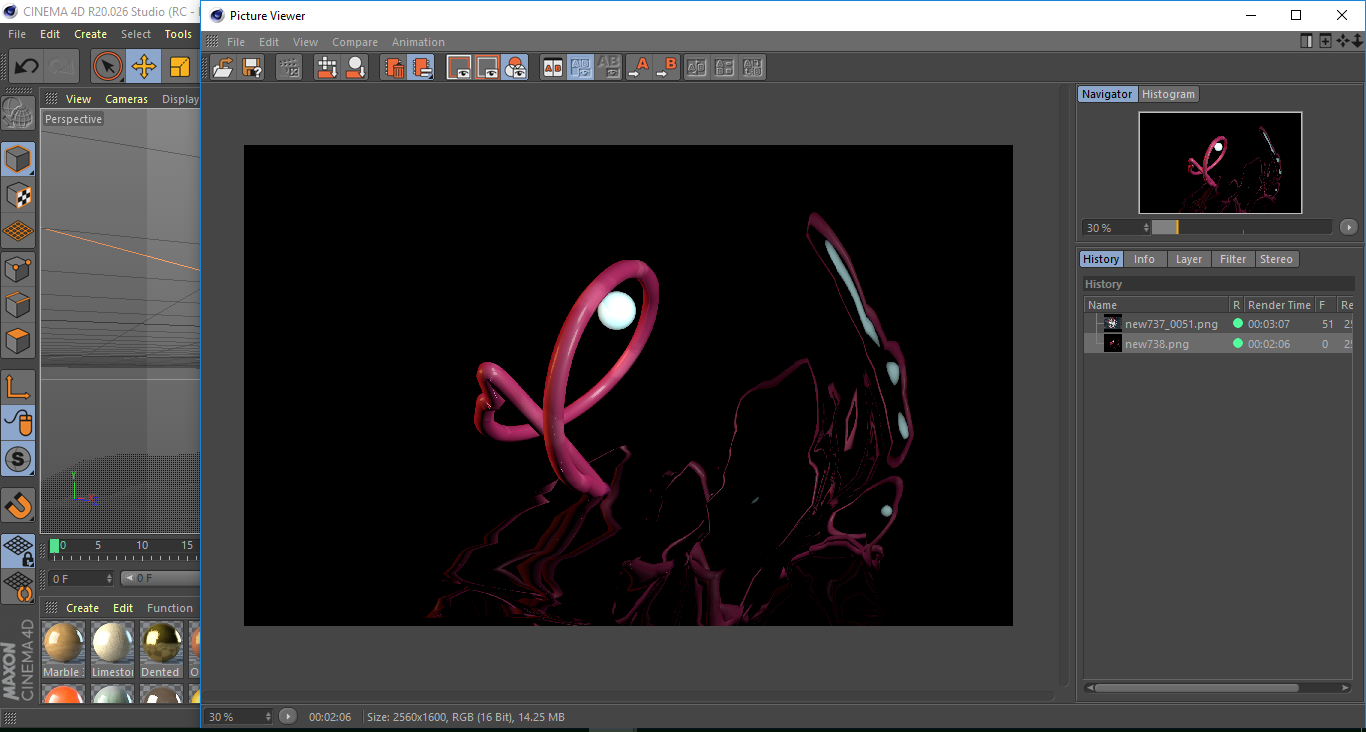Click the Stop Rendering toolbar icon

pyautogui.click(x=290, y=67)
